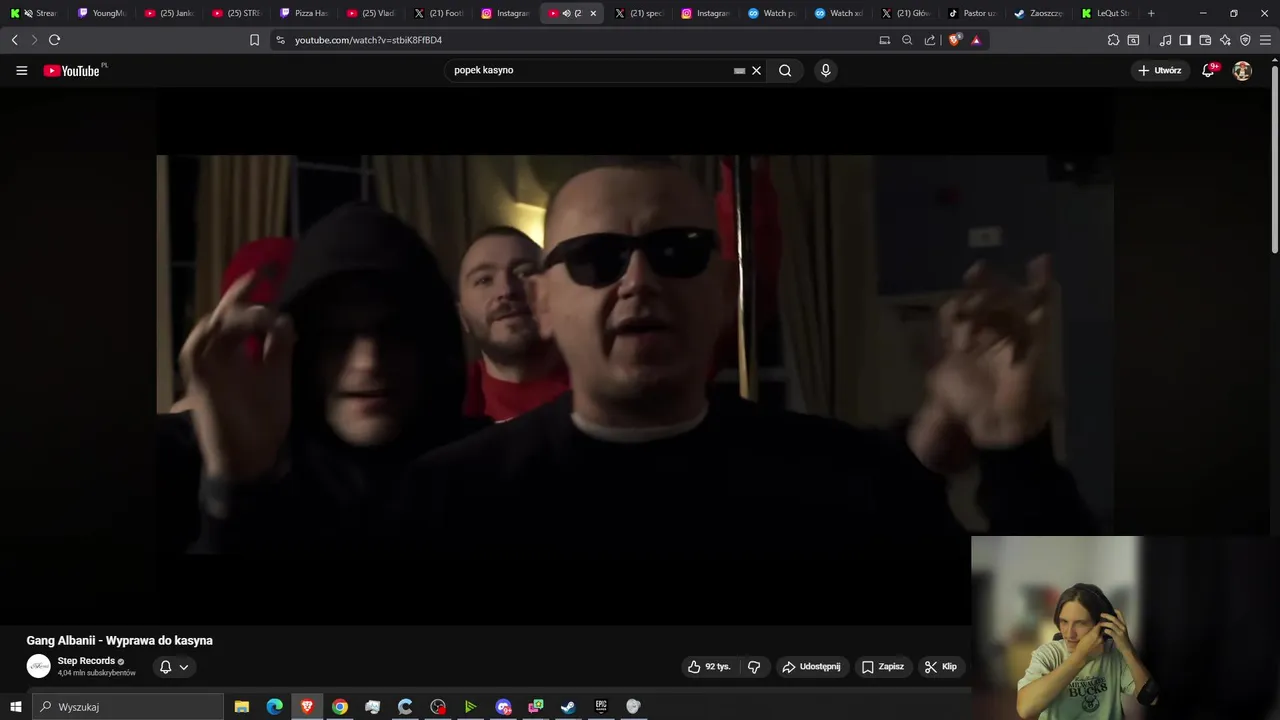Screen dimensions: 1280x720
Task: Open Brave main hamburger menu
Action: point(1265,40)
